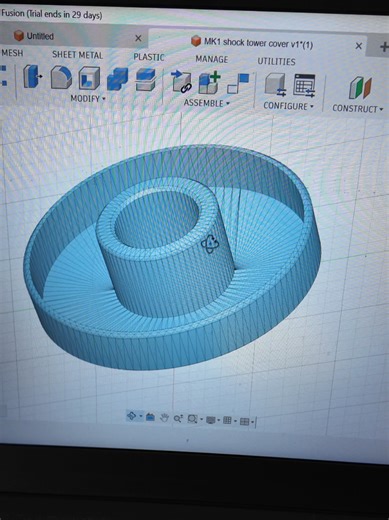Image resolution: width=389 pixels, height=520 pixels.
Task: Open the MODIFY dropdown menu
Action: pos(88,99)
